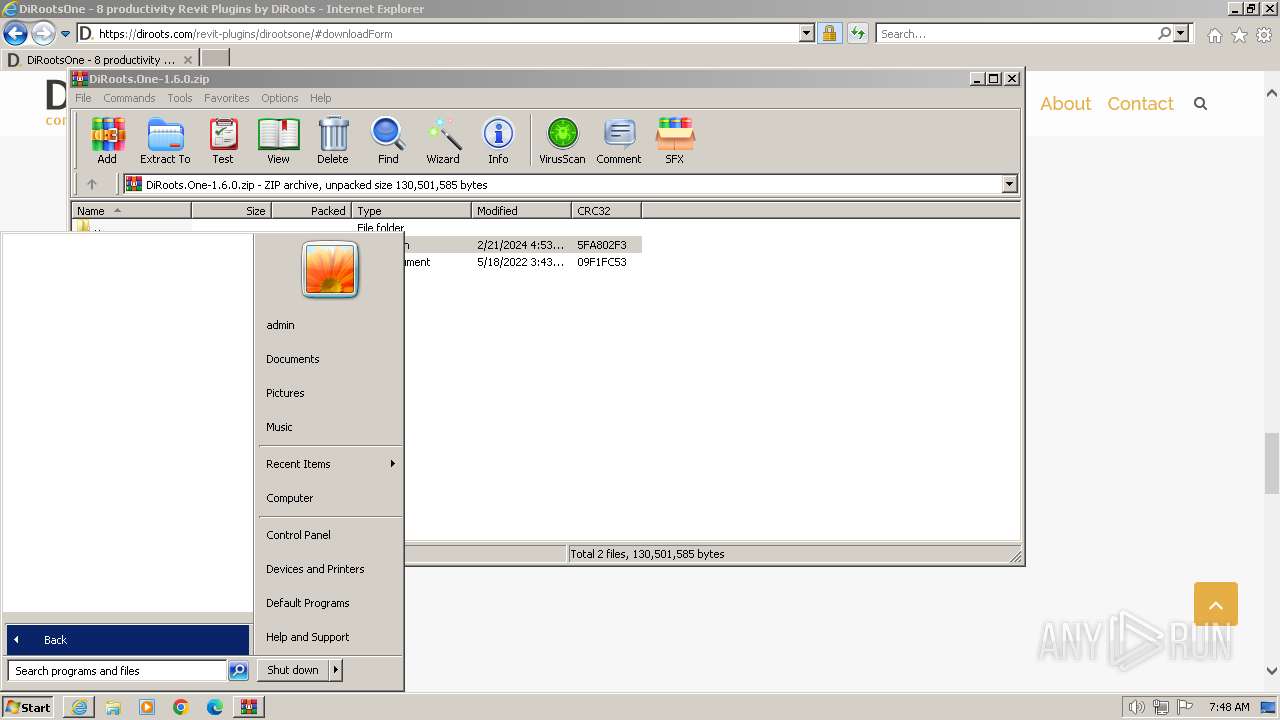
Task: Click the Start button
Action: click(x=28, y=707)
